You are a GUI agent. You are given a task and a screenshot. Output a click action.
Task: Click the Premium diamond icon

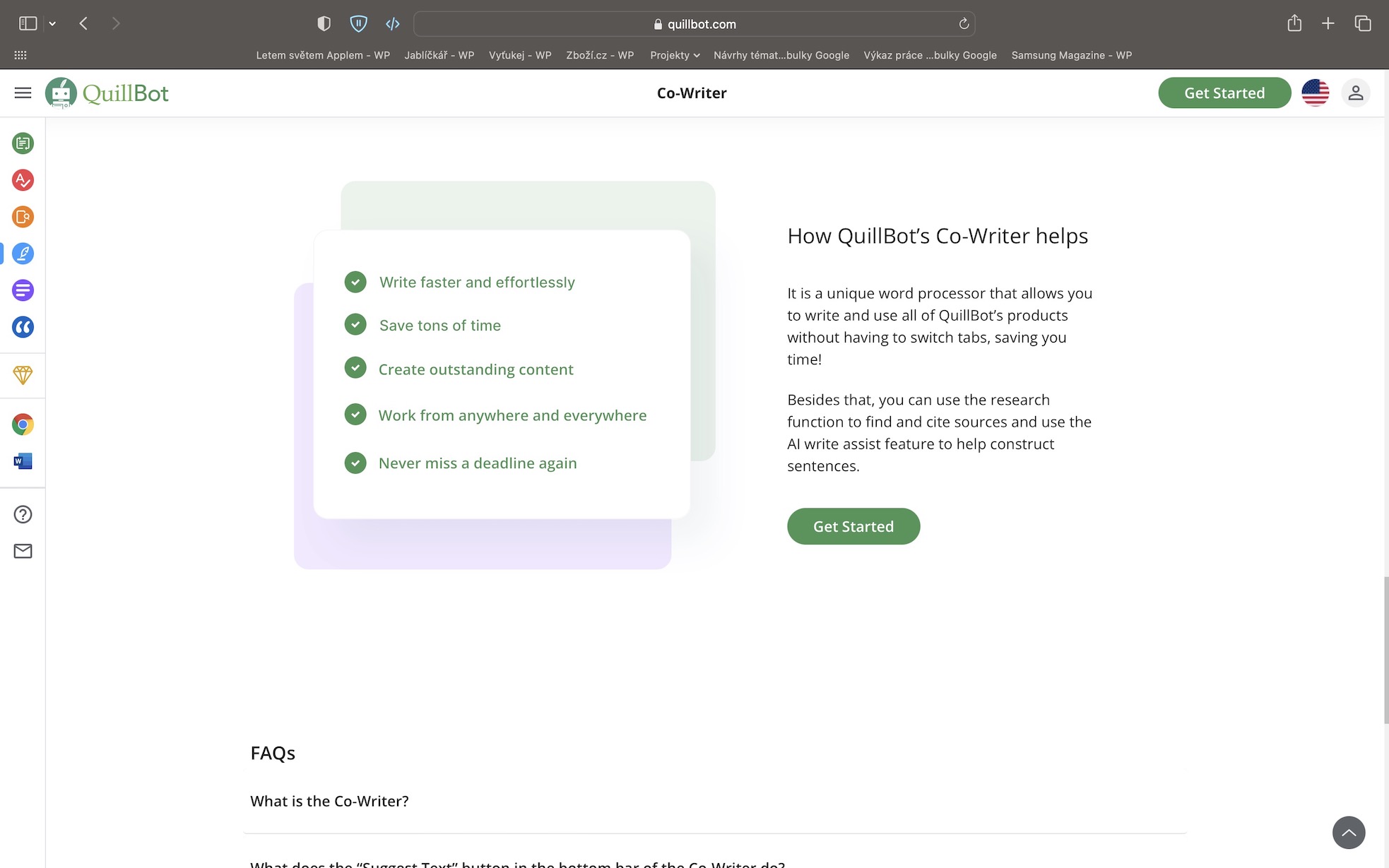tap(23, 375)
